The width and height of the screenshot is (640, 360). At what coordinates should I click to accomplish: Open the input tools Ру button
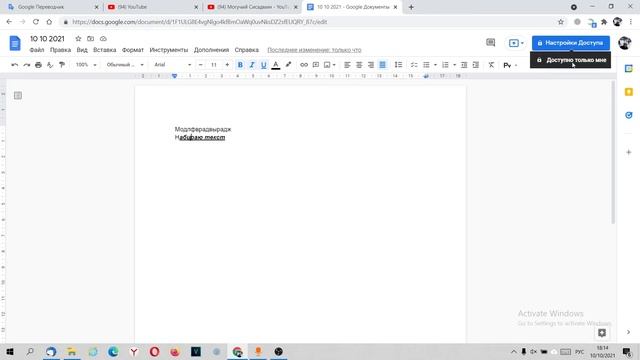coord(507,65)
